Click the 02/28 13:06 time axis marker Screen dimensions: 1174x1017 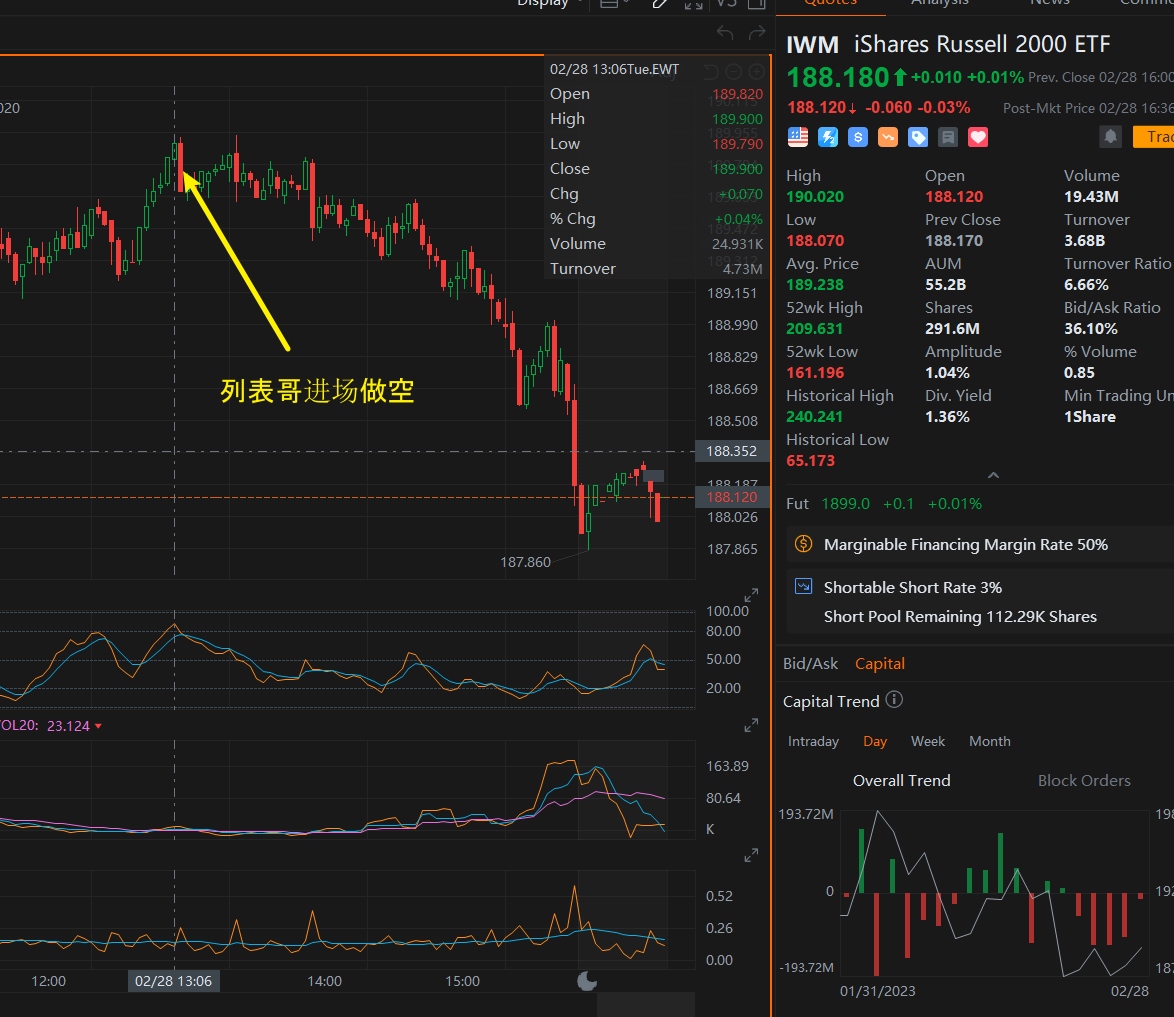[x=174, y=981]
